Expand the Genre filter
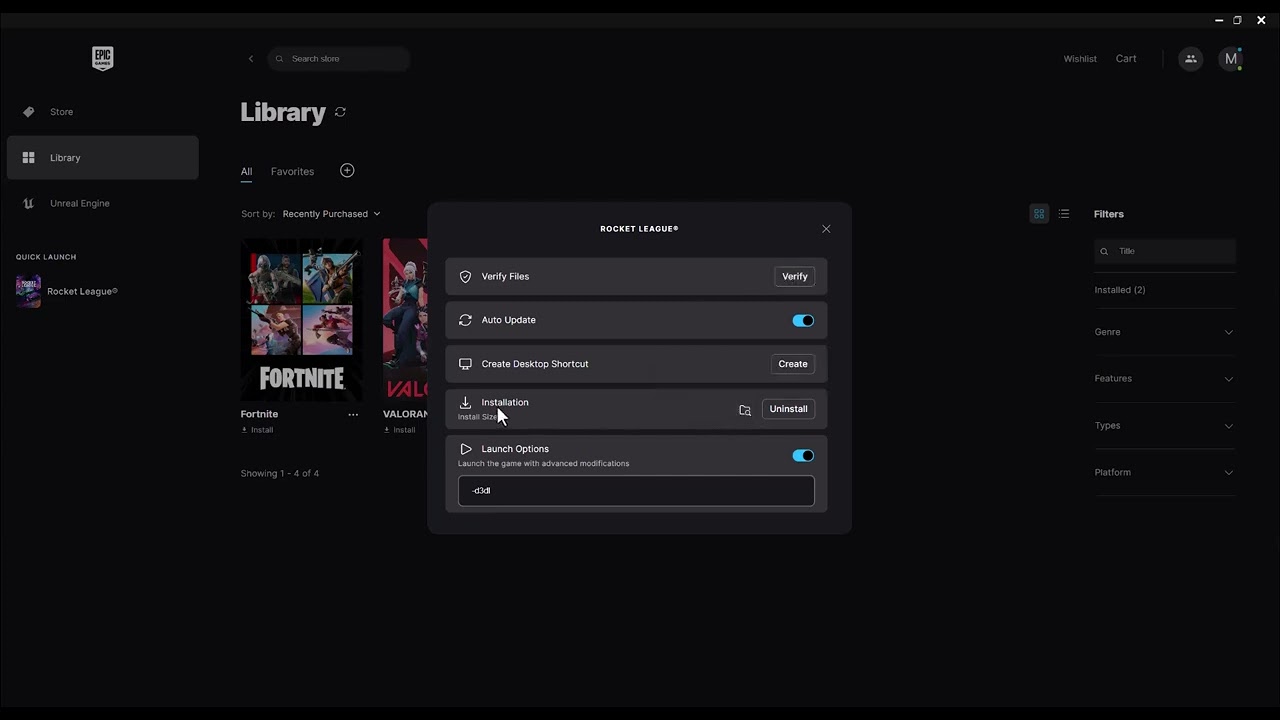1280x720 pixels. 1164,332
